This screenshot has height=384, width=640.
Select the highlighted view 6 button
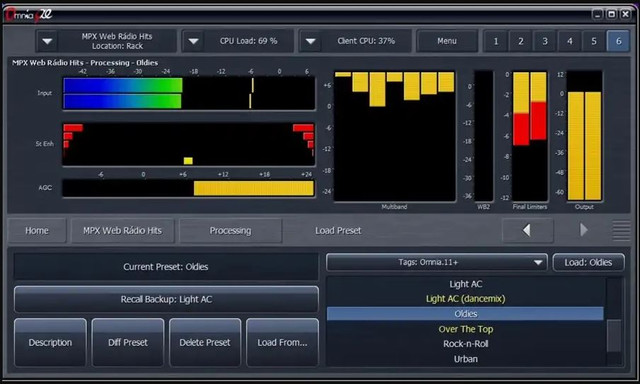point(618,41)
